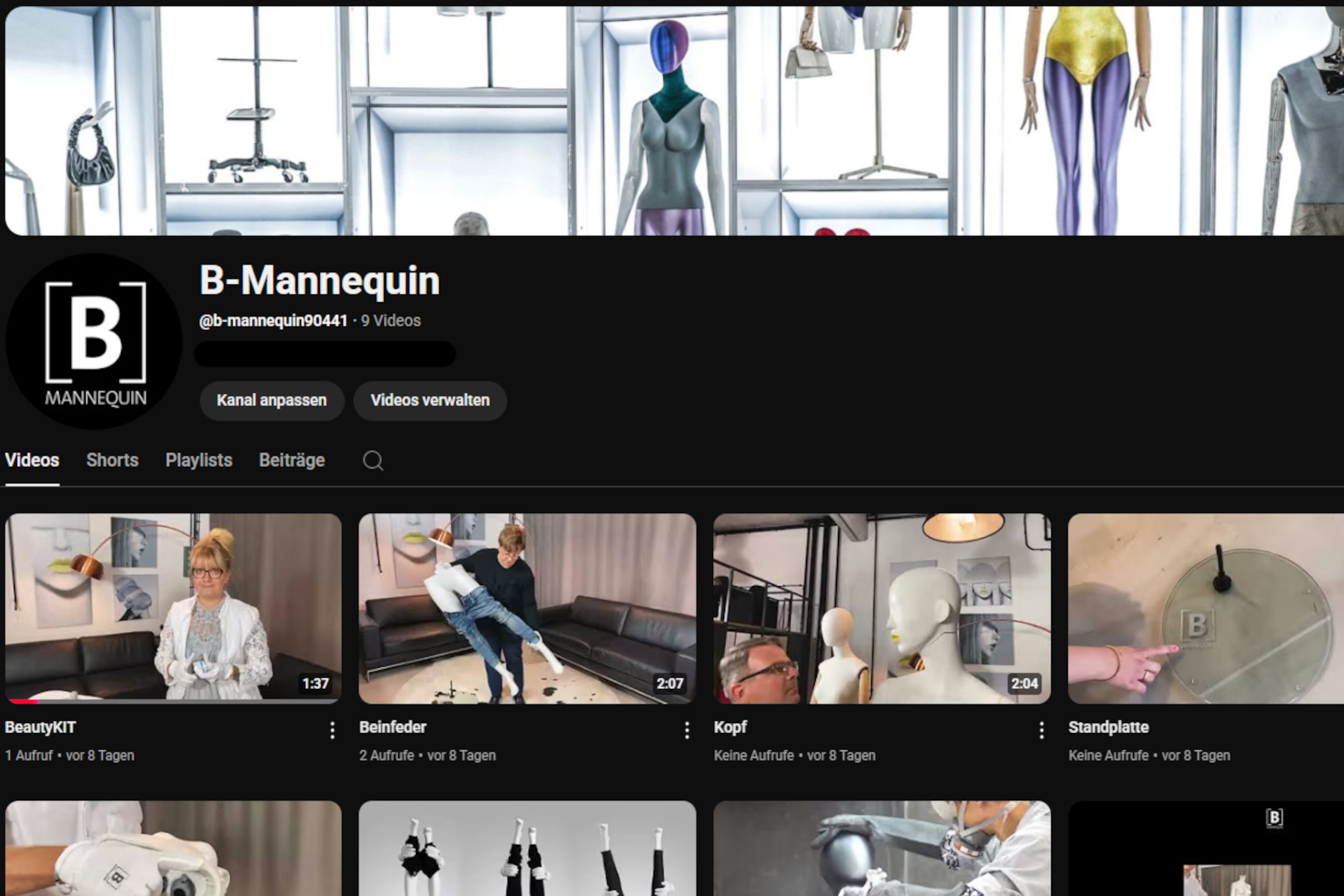
Task: Open options menu for Kopf video
Action: [x=1042, y=730]
